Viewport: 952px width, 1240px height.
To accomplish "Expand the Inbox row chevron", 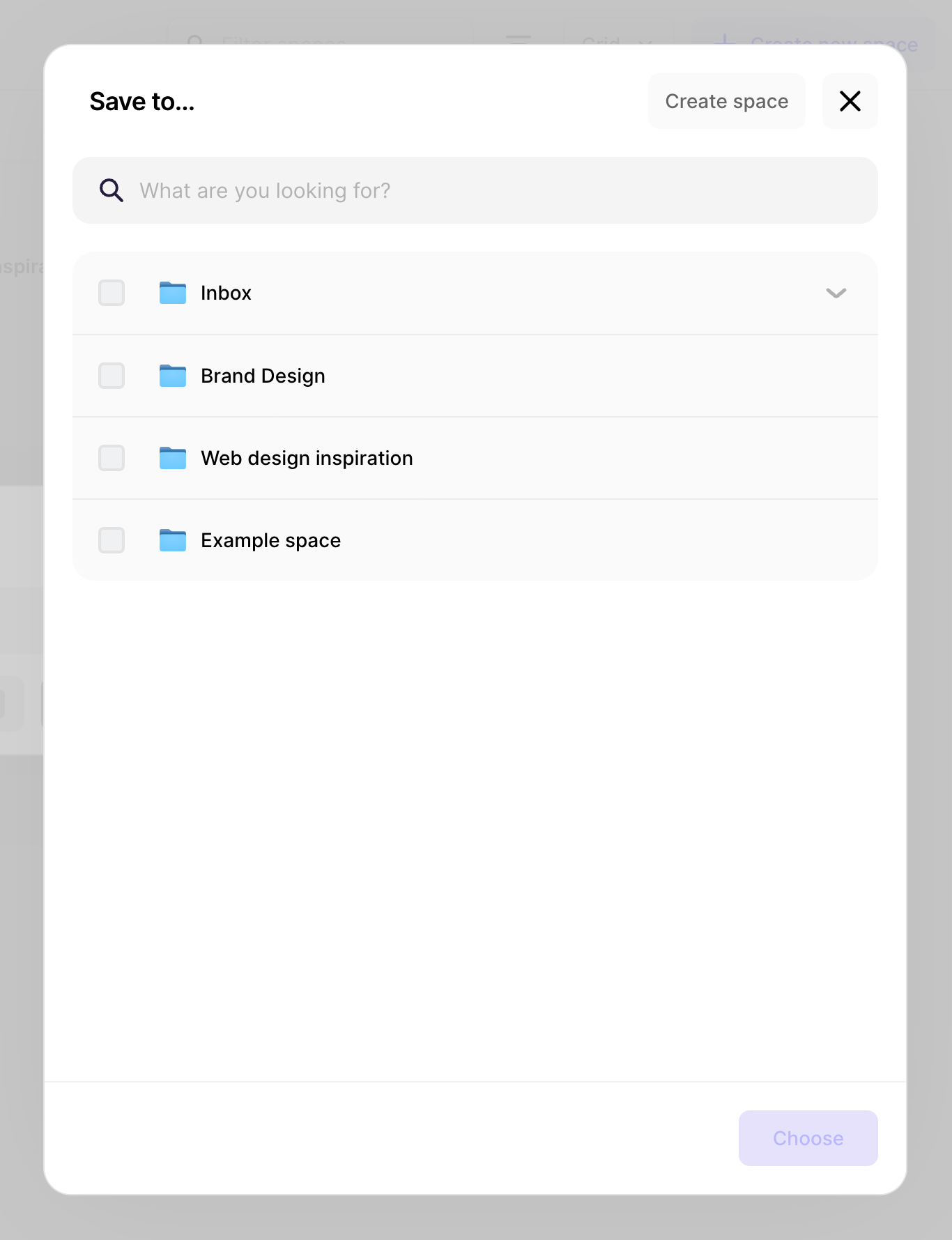I will click(836, 293).
